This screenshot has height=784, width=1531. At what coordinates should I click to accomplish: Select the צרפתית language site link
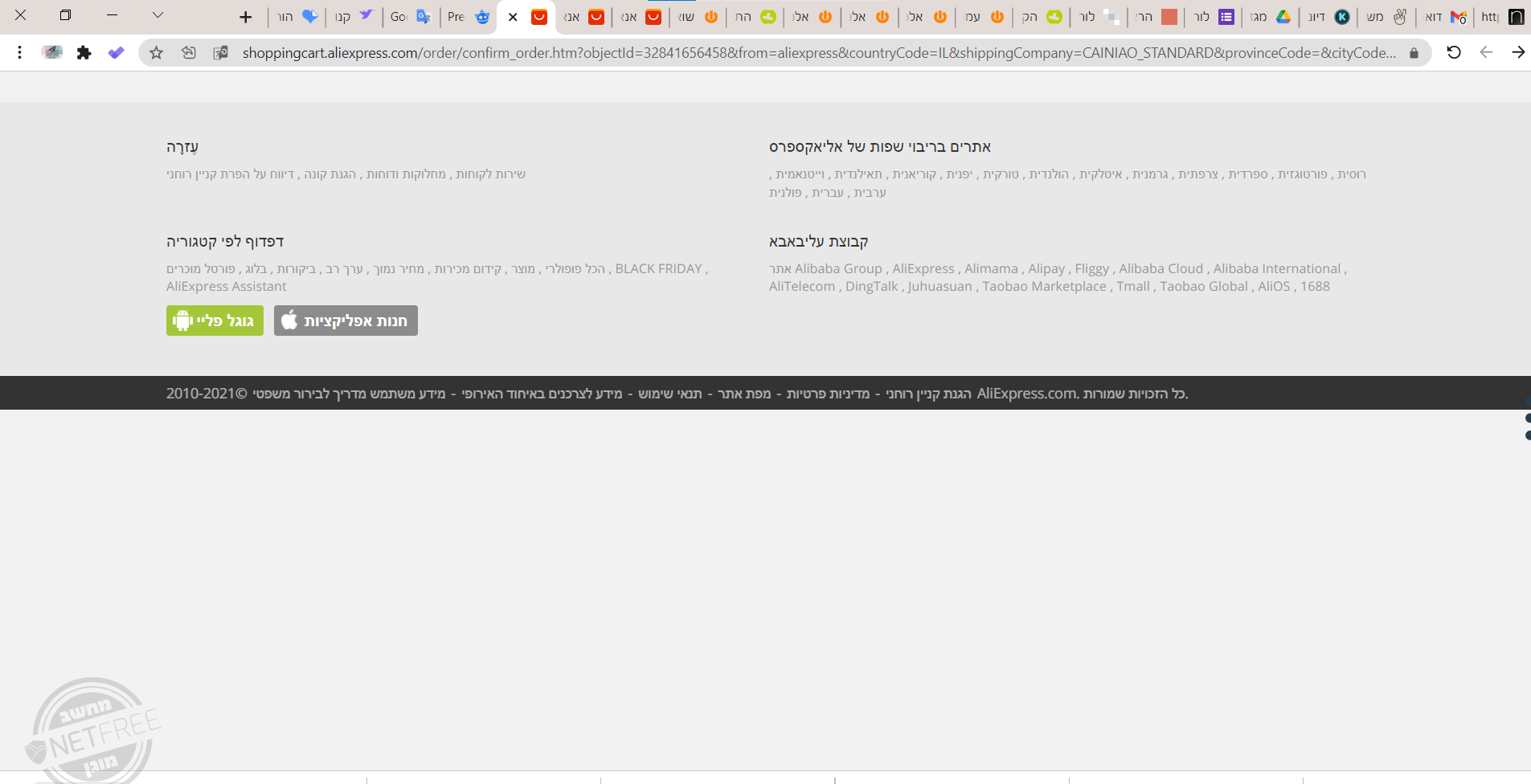pos(1198,174)
